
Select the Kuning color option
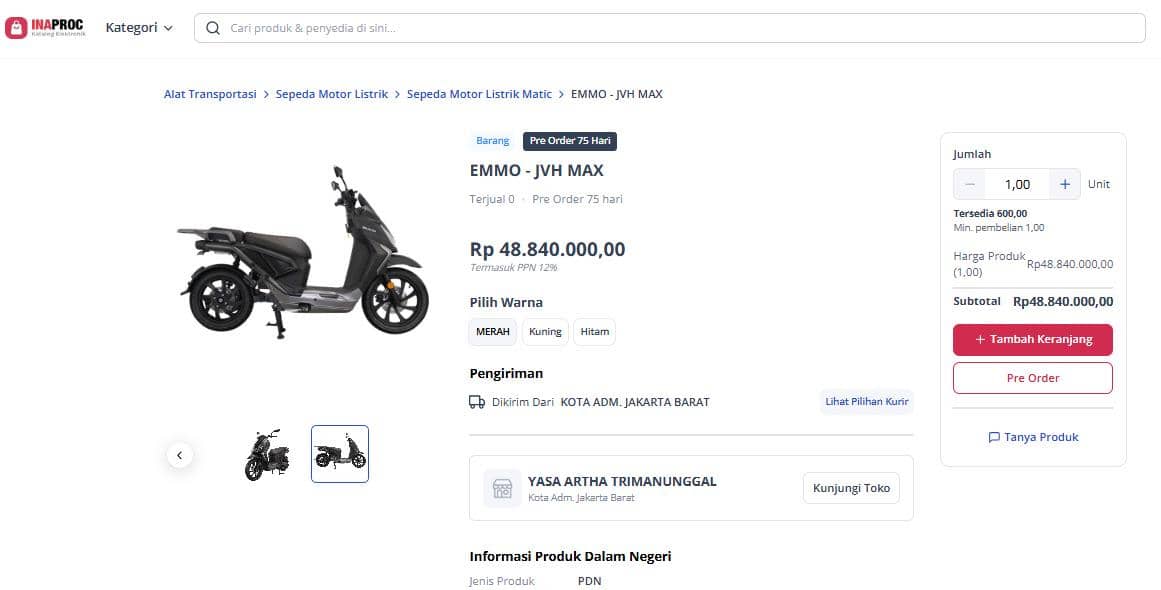[x=544, y=331]
